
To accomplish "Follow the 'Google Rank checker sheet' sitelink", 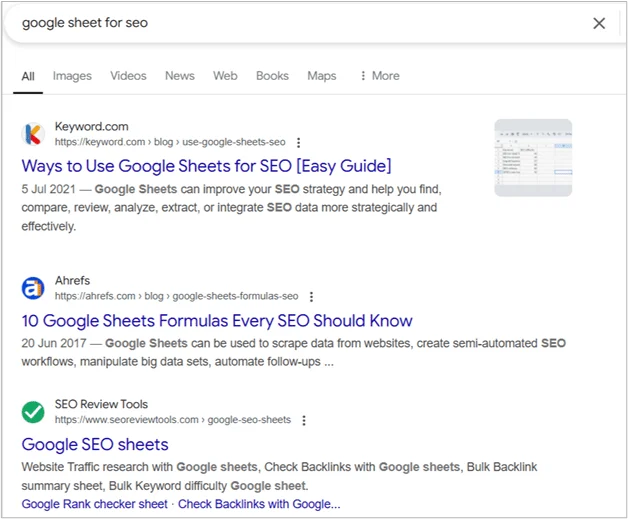I will tap(95, 504).
